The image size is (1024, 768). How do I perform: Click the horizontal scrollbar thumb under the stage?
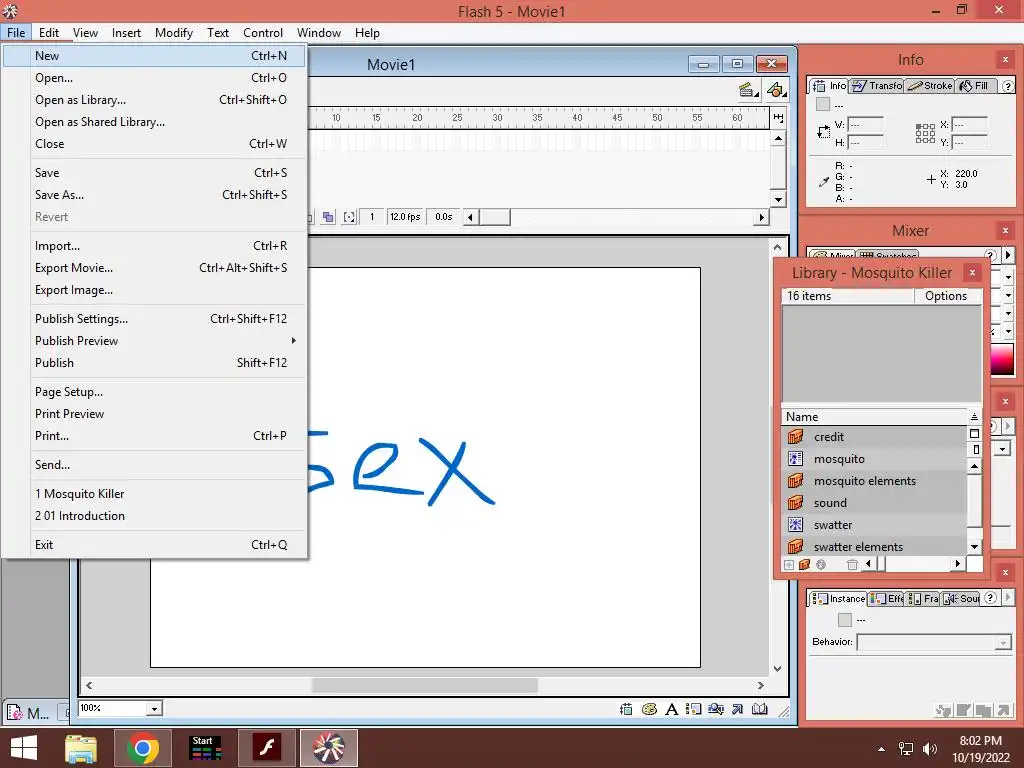pyautogui.click(x=424, y=686)
